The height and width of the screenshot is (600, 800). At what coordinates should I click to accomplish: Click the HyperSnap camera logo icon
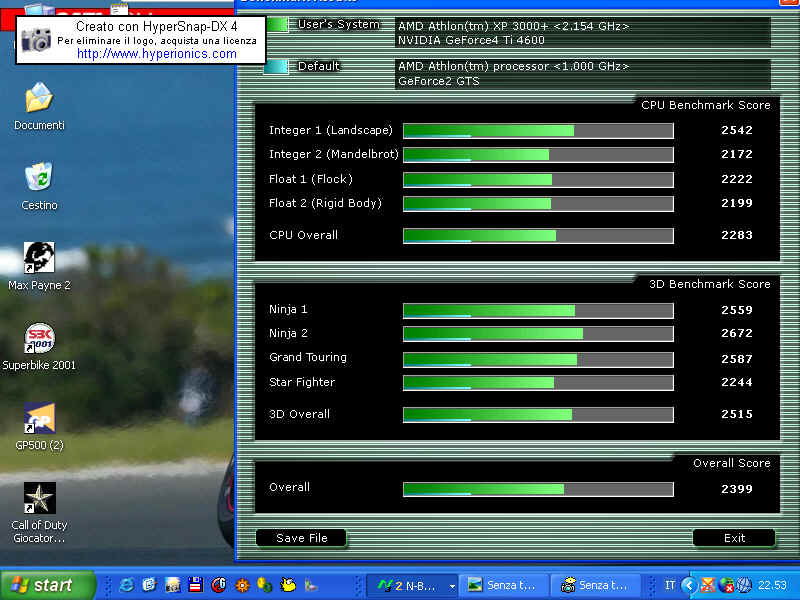36,40
